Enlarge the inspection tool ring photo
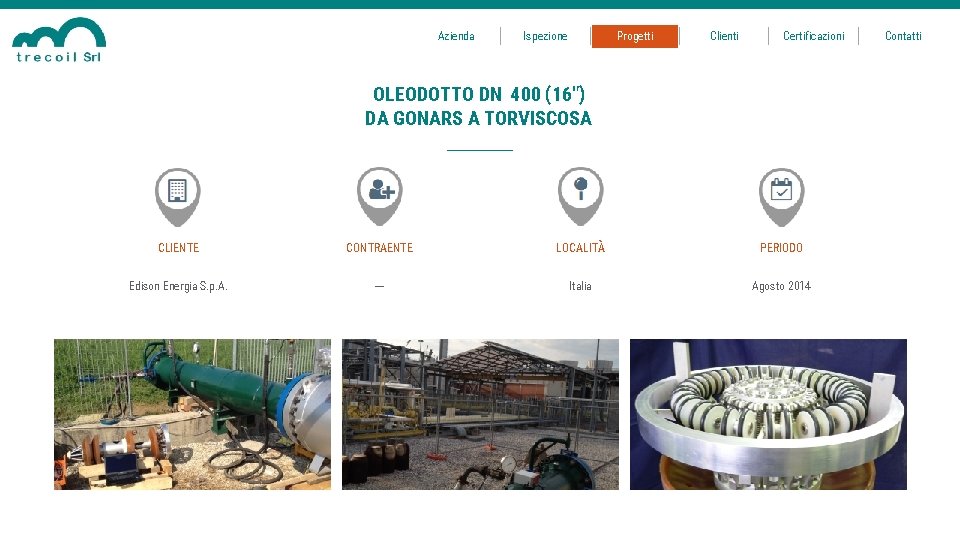This screenshot has width=960, height=540. coord(768,414)
